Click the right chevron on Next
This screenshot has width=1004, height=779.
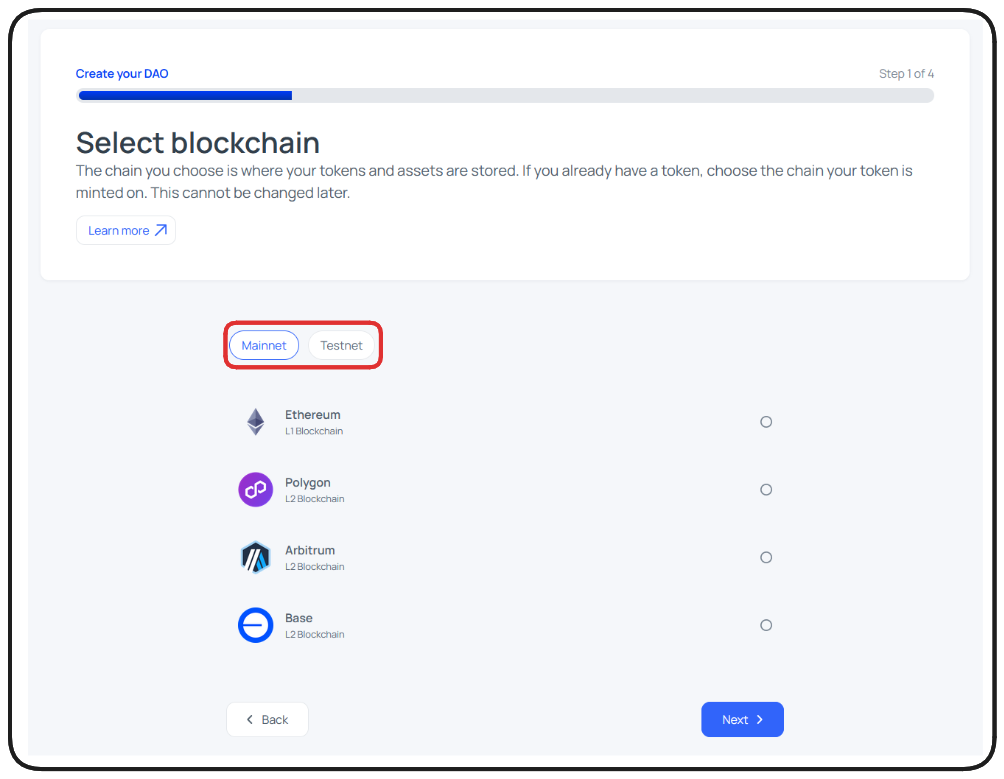760,720
